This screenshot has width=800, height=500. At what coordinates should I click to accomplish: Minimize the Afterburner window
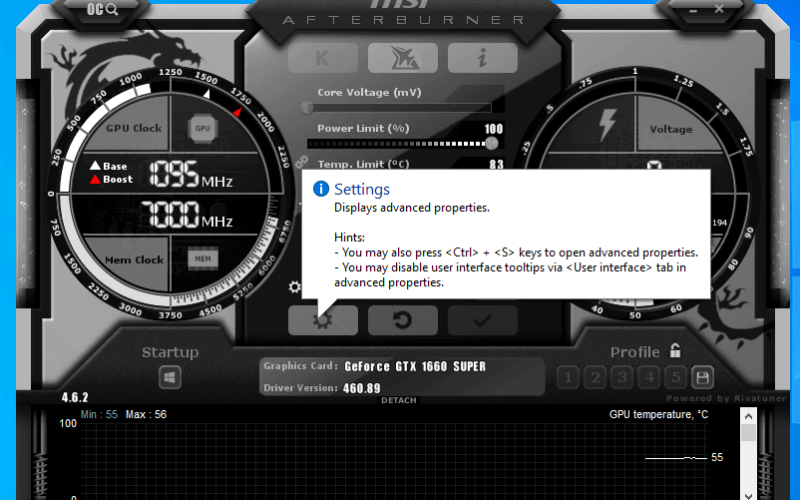click(695, 10)
